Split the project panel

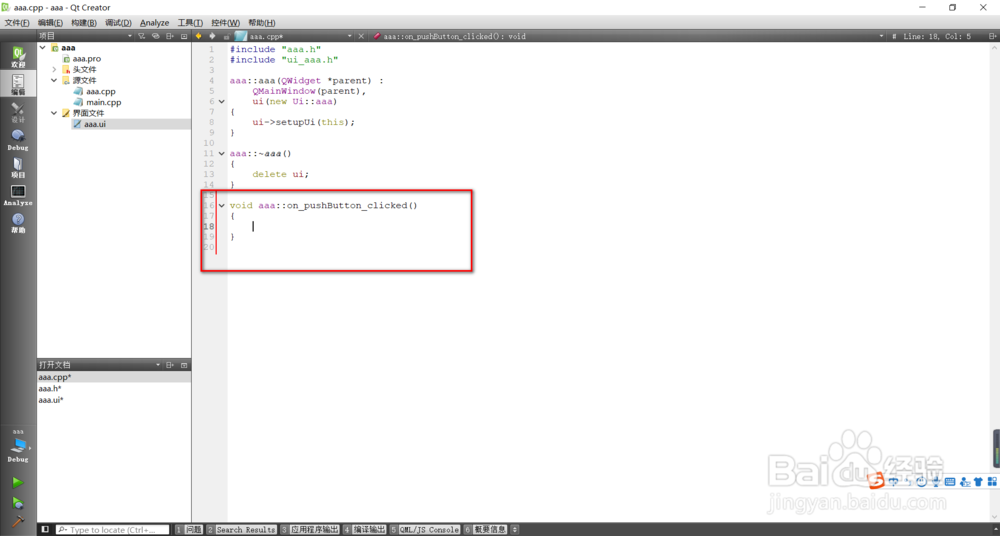click(170, 36)
